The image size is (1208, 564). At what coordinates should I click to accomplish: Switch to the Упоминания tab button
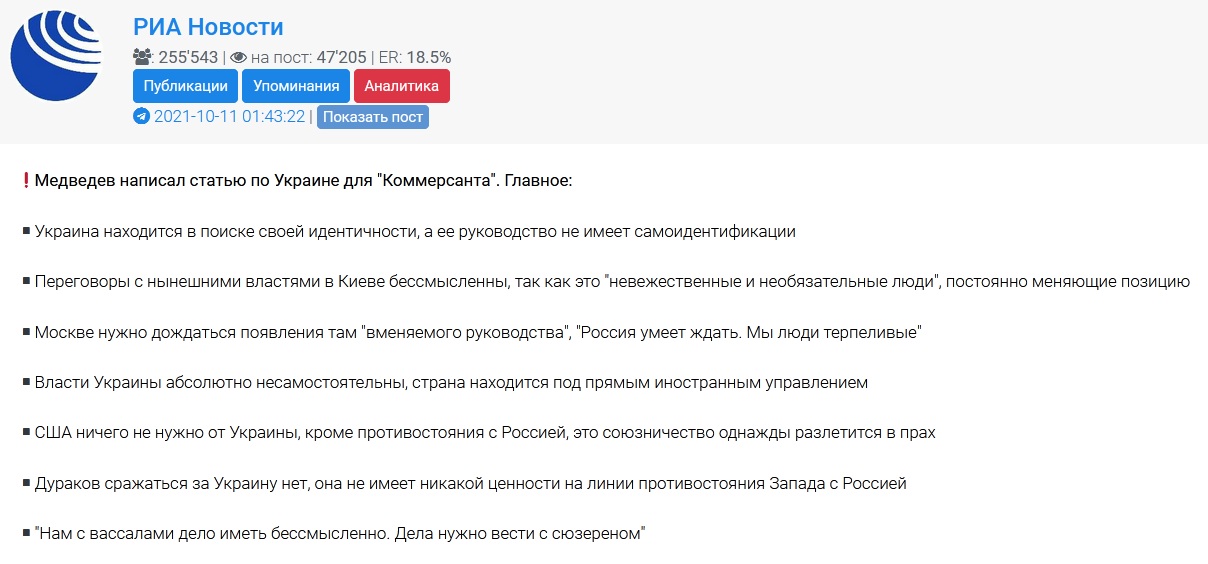pyautogui.click(x=296, y=86)
